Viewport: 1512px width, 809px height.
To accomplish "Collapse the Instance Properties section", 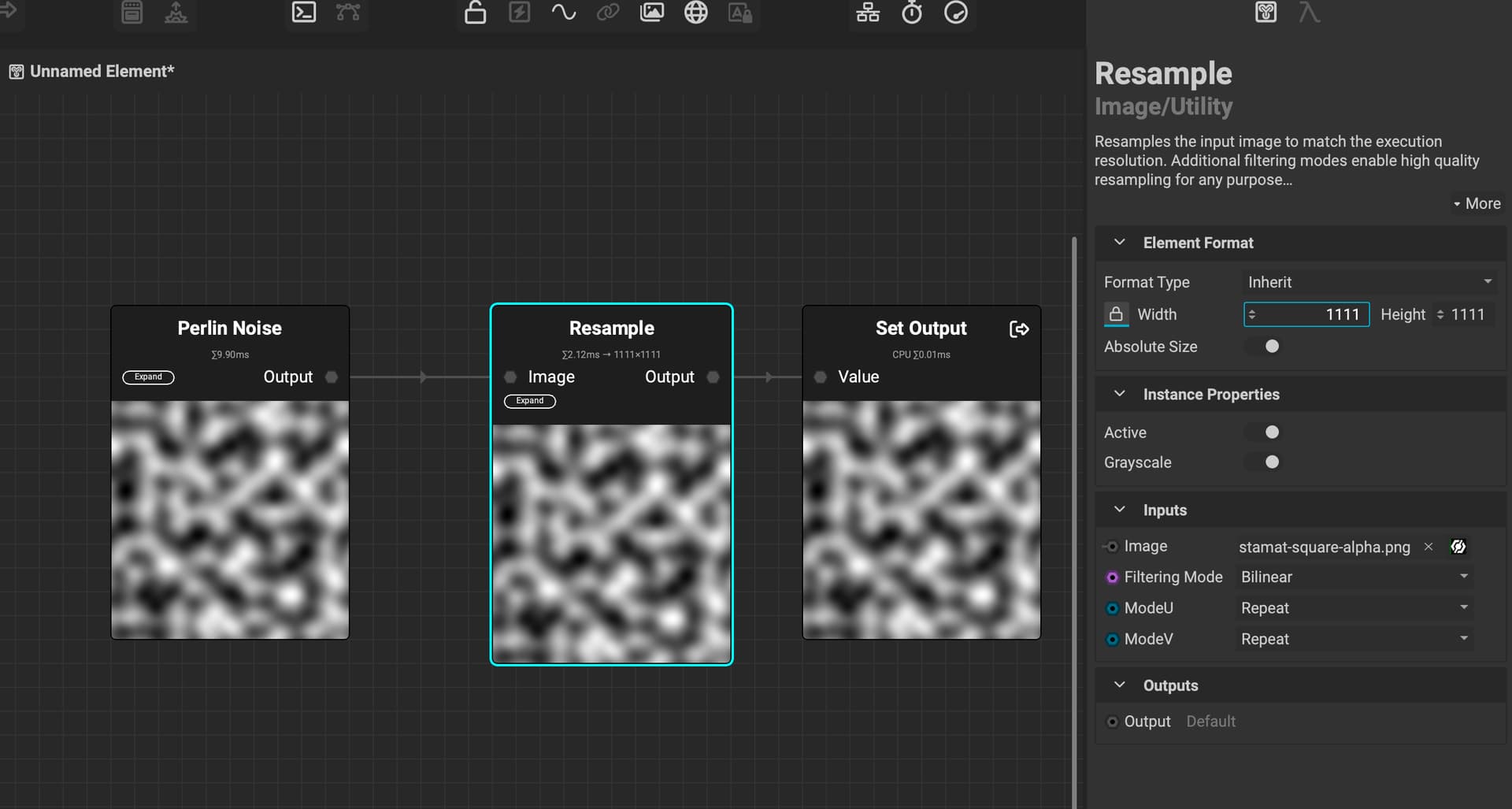I will tap(1119, 395).
